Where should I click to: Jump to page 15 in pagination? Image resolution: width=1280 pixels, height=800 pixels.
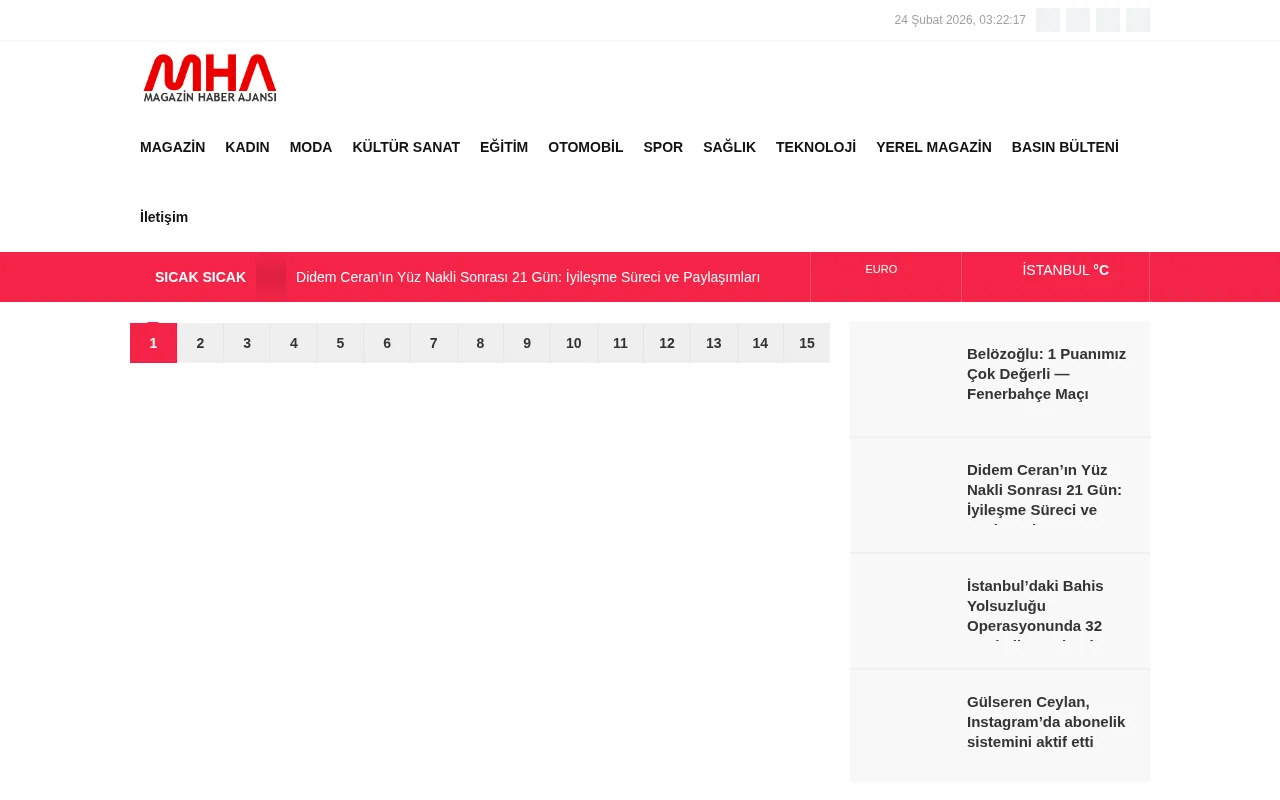806,343
